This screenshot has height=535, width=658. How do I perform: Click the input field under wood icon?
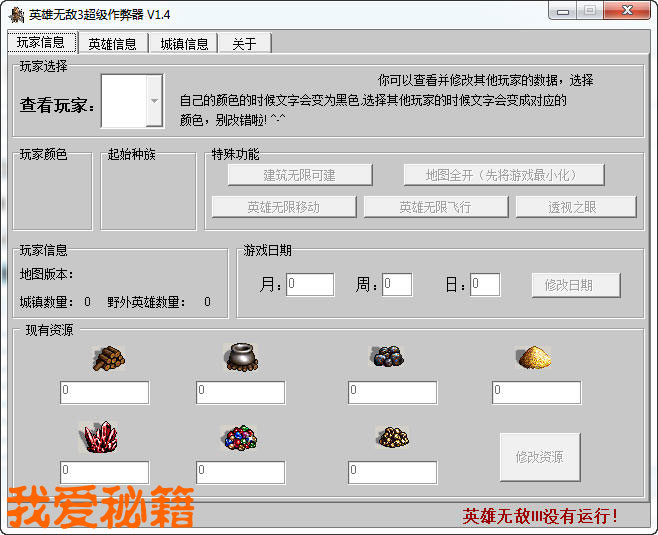click(104, 392)
